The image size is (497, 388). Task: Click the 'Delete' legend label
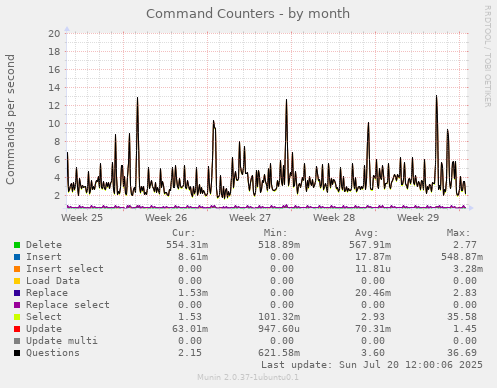coord(44,245)
